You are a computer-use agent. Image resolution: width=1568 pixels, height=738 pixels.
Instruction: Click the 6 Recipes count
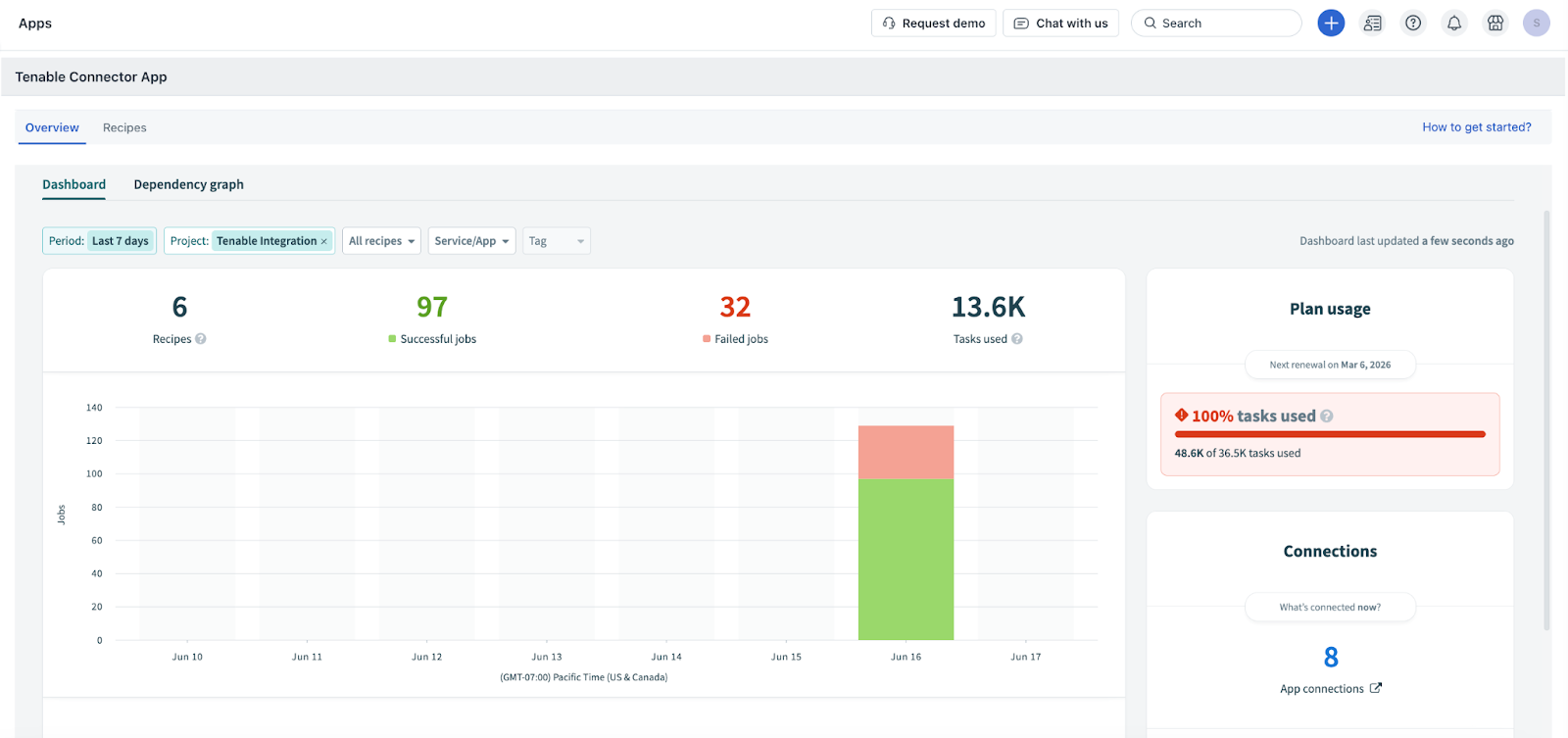(179, 307)
